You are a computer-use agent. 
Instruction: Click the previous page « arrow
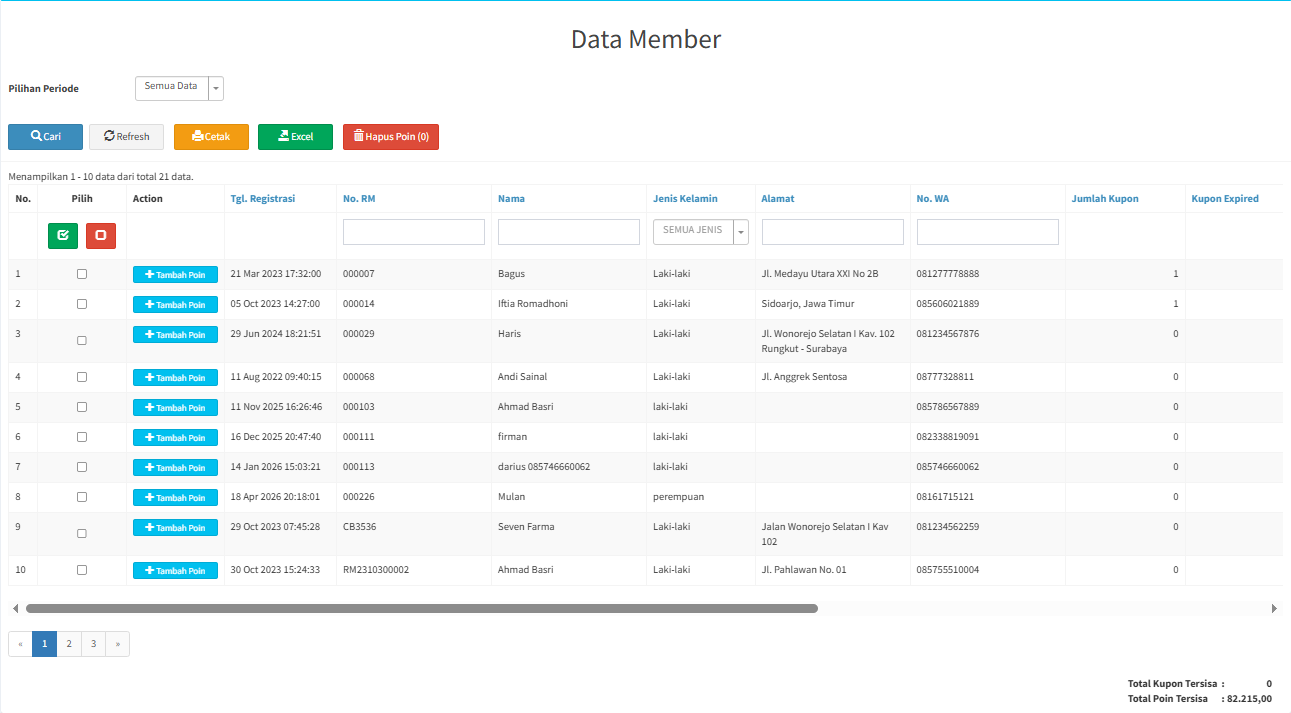click(20, 644)
